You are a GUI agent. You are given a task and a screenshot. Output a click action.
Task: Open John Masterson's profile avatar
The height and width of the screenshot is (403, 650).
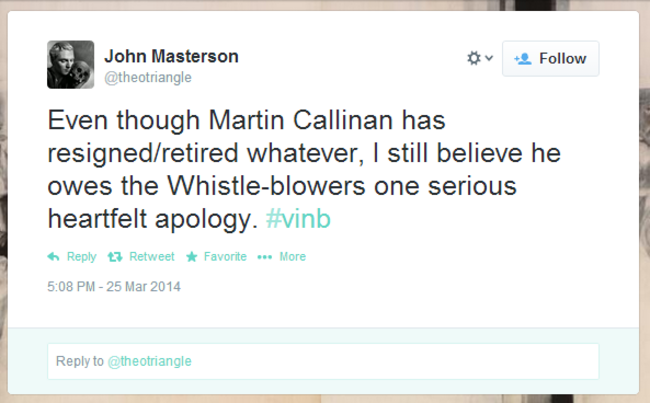70,64
